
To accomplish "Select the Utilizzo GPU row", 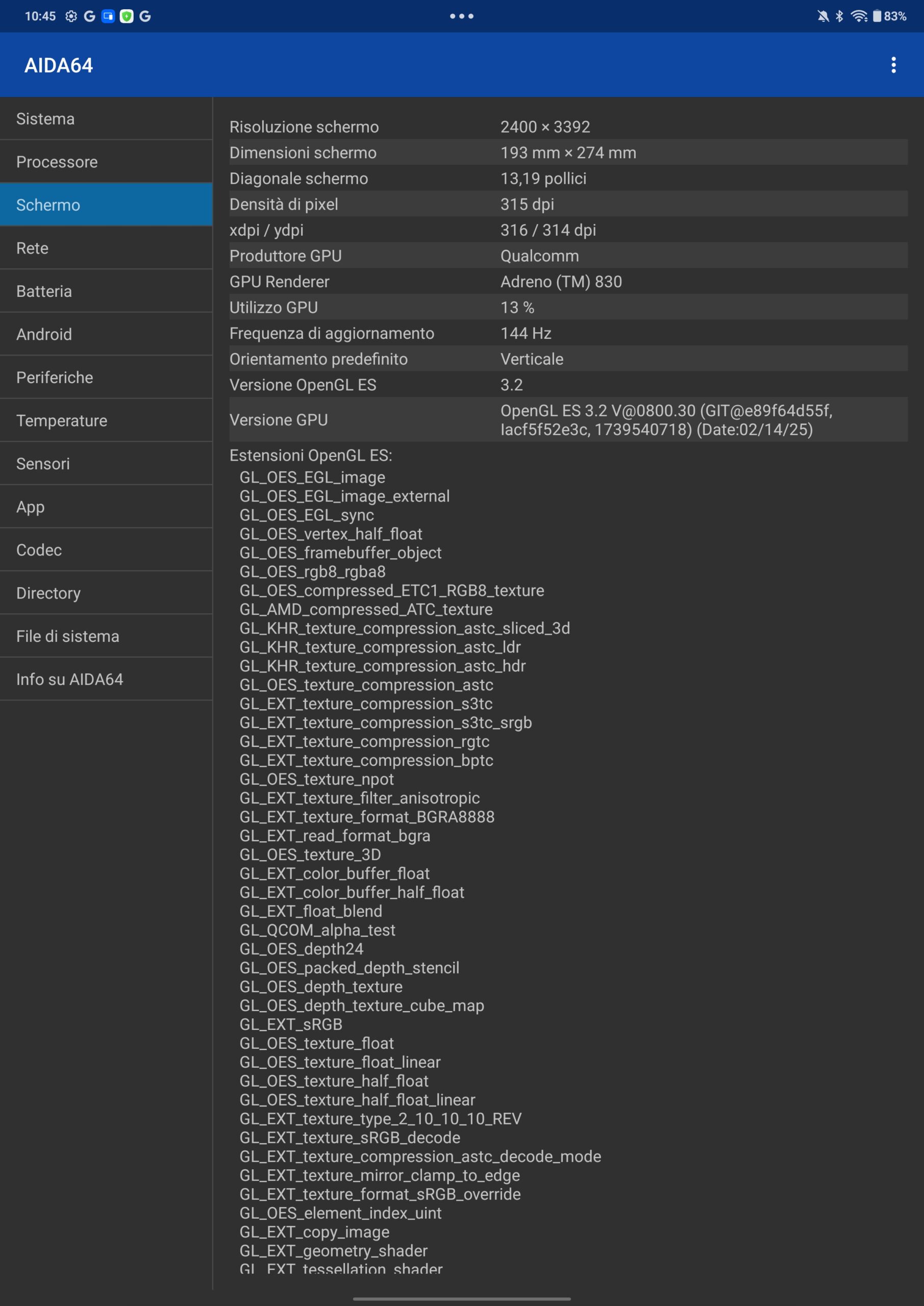I will (568, 307).
